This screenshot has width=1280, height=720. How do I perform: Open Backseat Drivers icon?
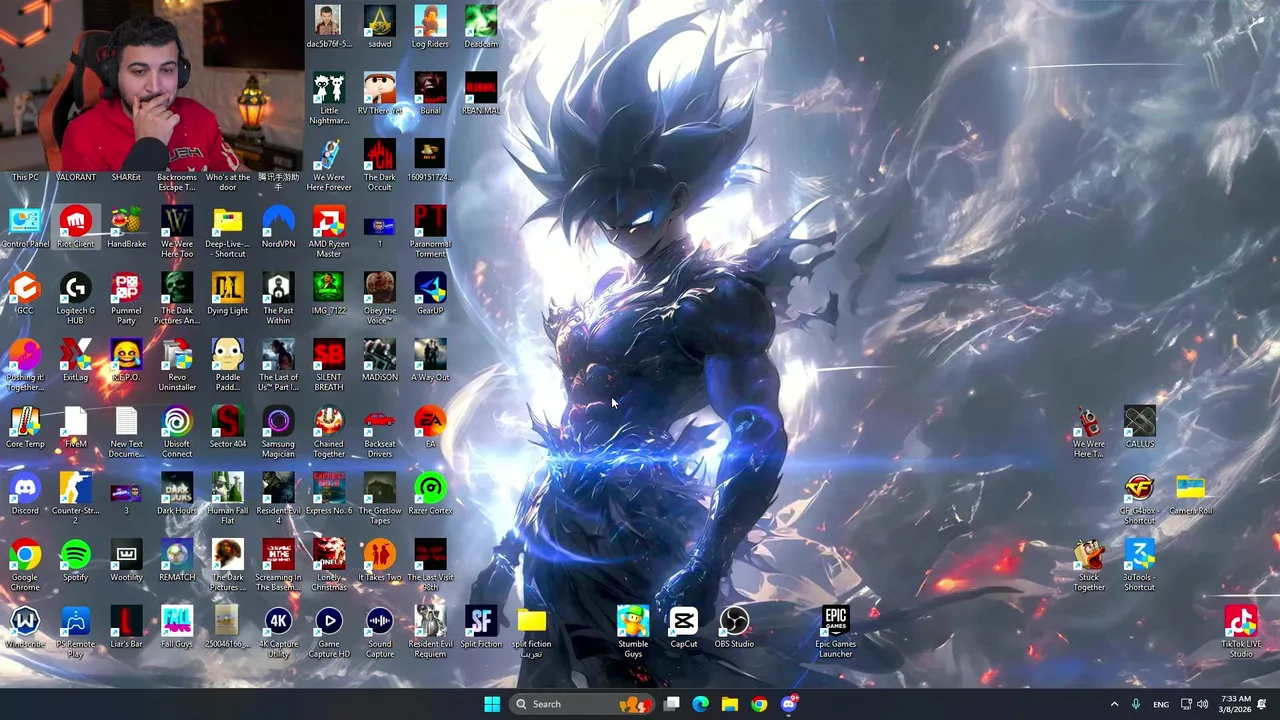tap(380, 433)
